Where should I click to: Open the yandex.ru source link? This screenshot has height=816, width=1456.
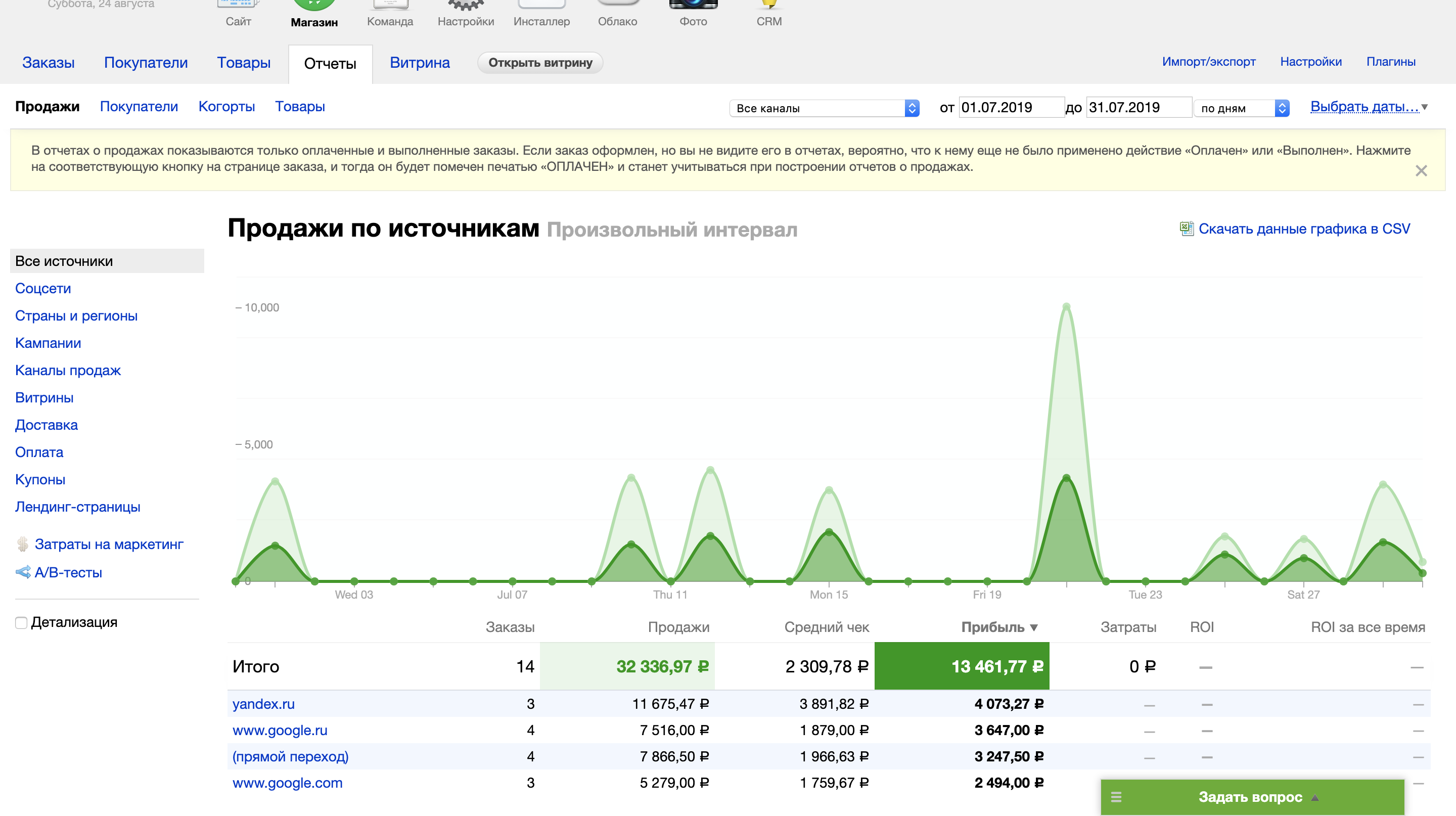[x=263, y=704]
